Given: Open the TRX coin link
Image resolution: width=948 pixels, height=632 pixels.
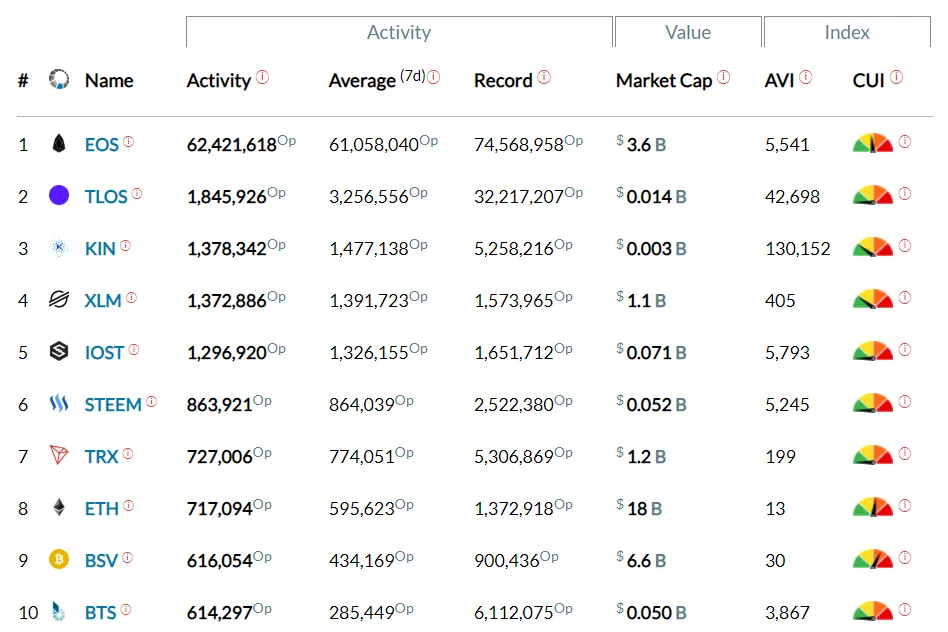Looking at the screenshot, I should [102, 457].
